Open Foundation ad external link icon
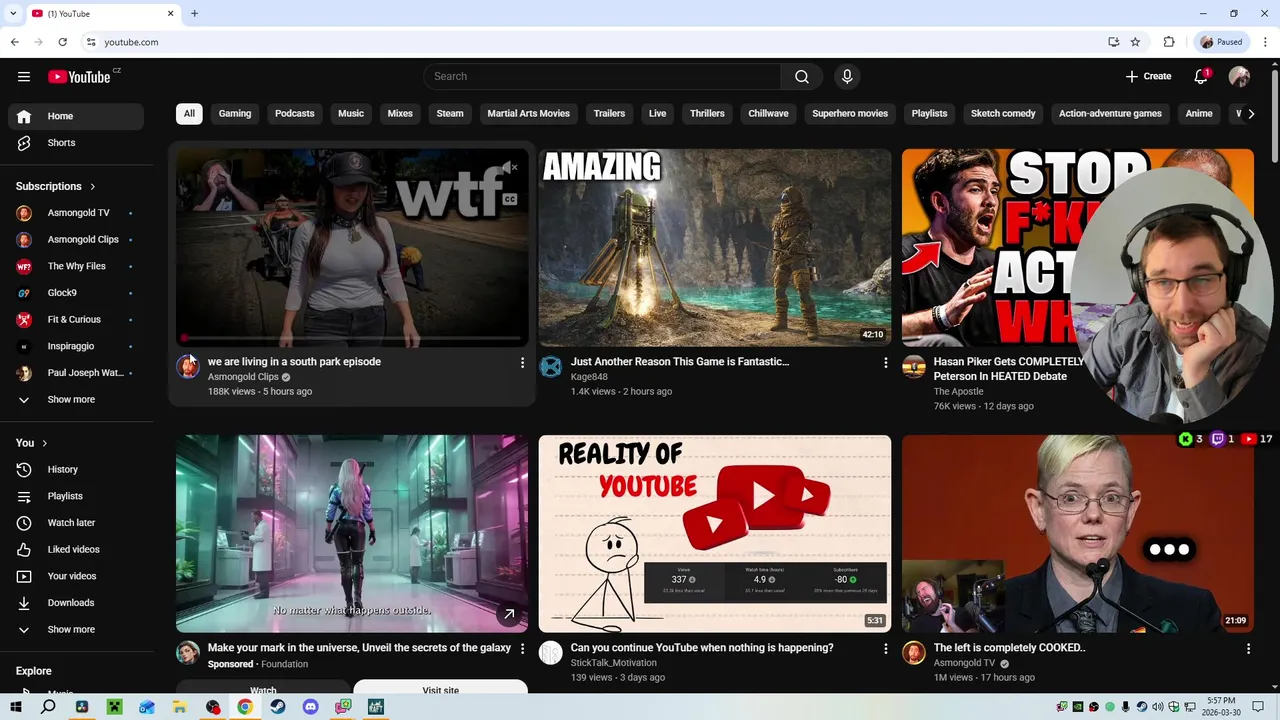Viewport: 1280px width, 720px height. coord(509,614)
